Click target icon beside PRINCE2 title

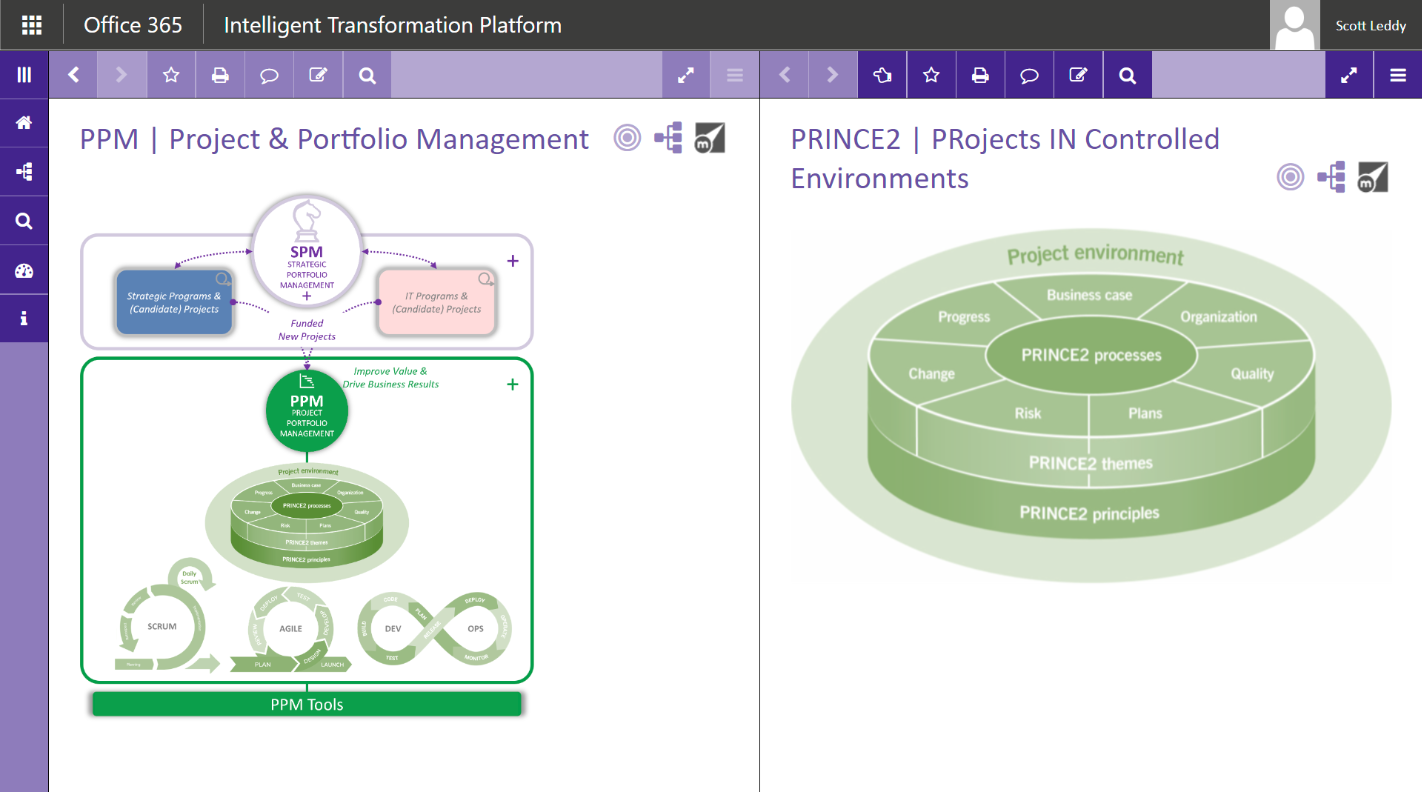tap(1290, 177)
